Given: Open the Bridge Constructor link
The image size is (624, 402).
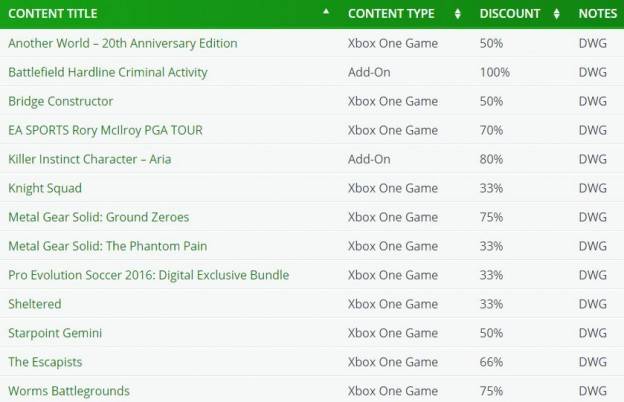Looking at the screenshot, I should click(60, 101).
